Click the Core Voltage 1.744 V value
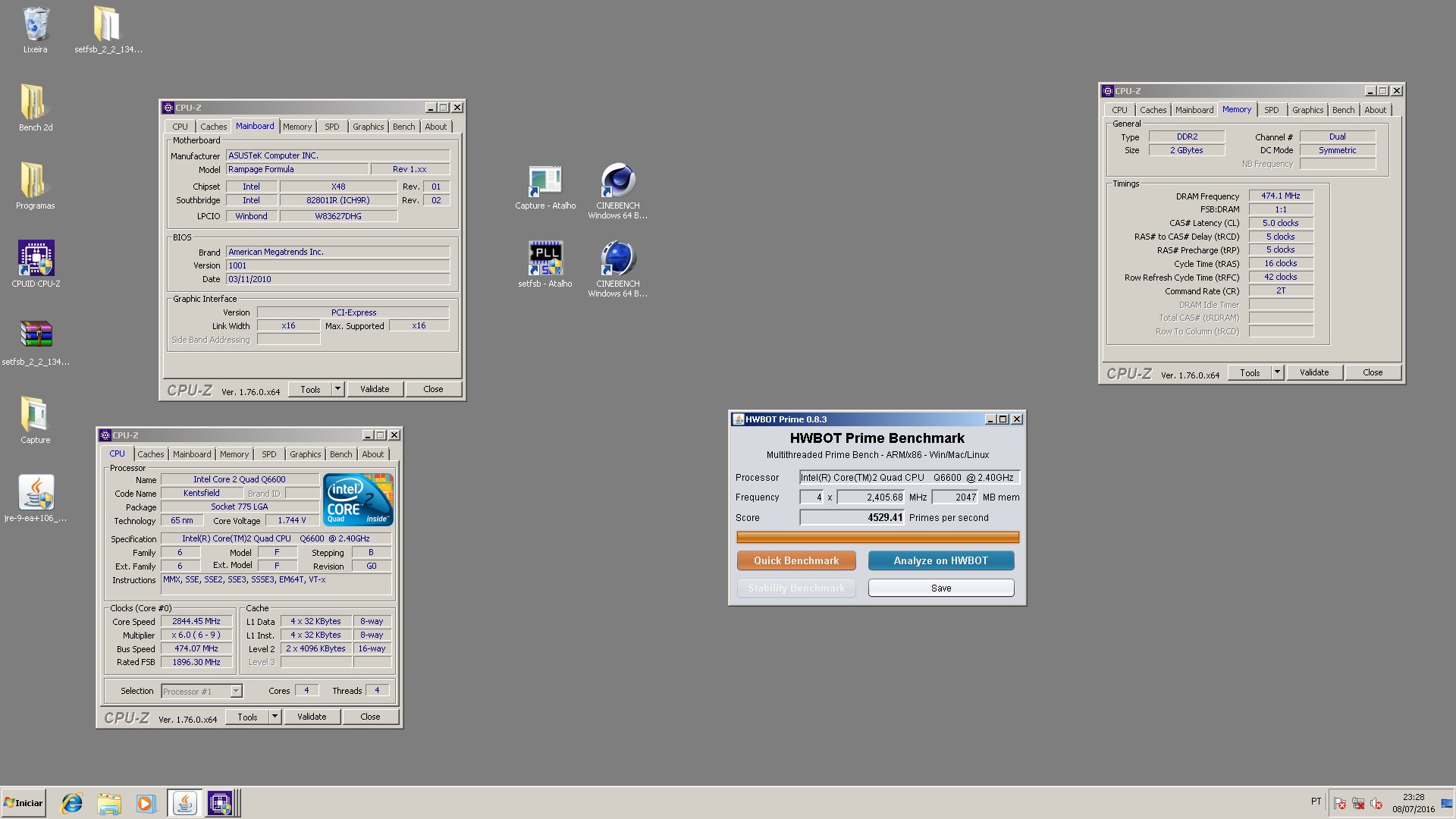The height and width of the screenshot is (819, 1456). (292, 520)
